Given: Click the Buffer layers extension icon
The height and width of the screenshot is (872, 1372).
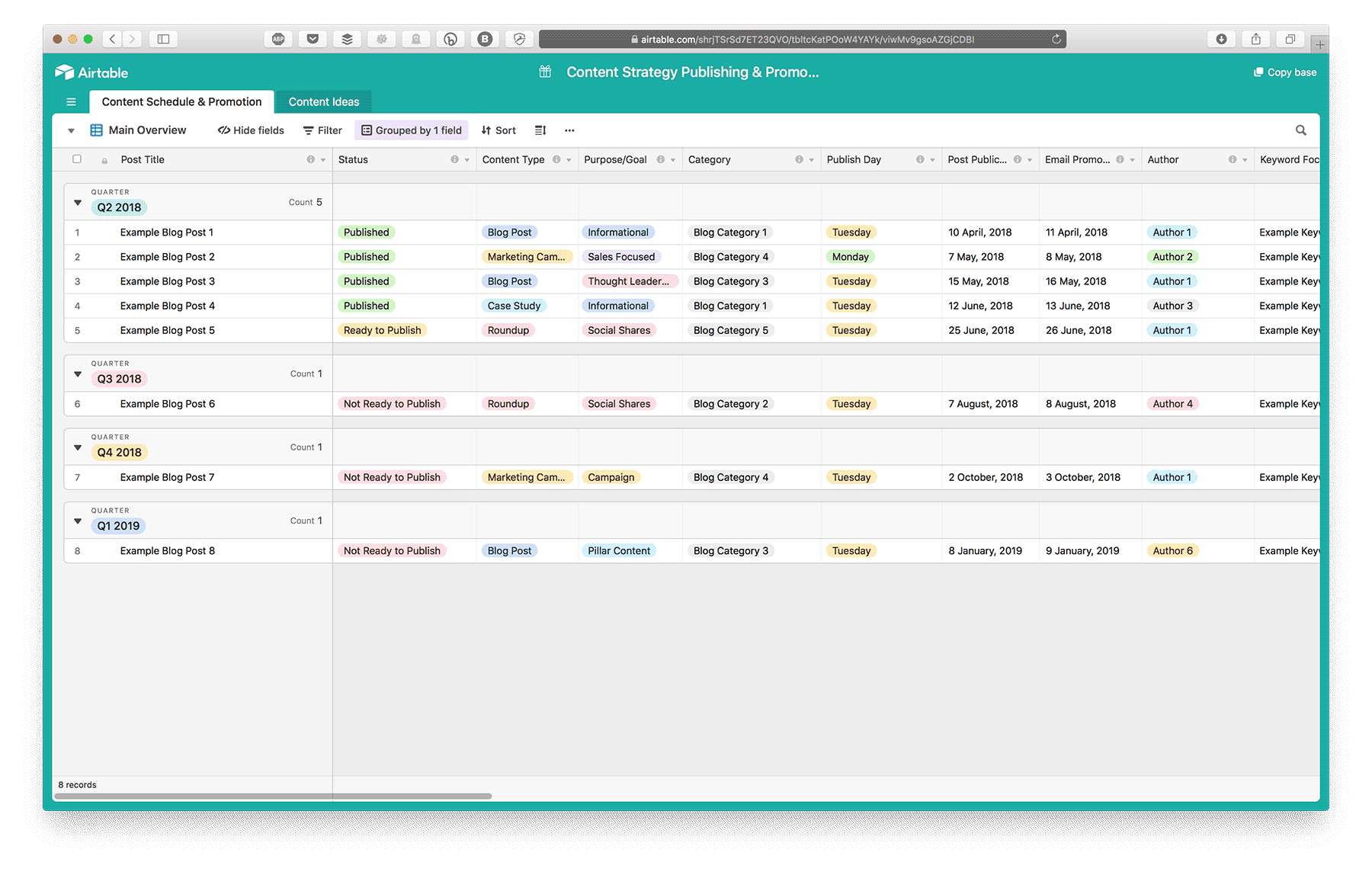Looking at the screenshot, I should point(347,39).
